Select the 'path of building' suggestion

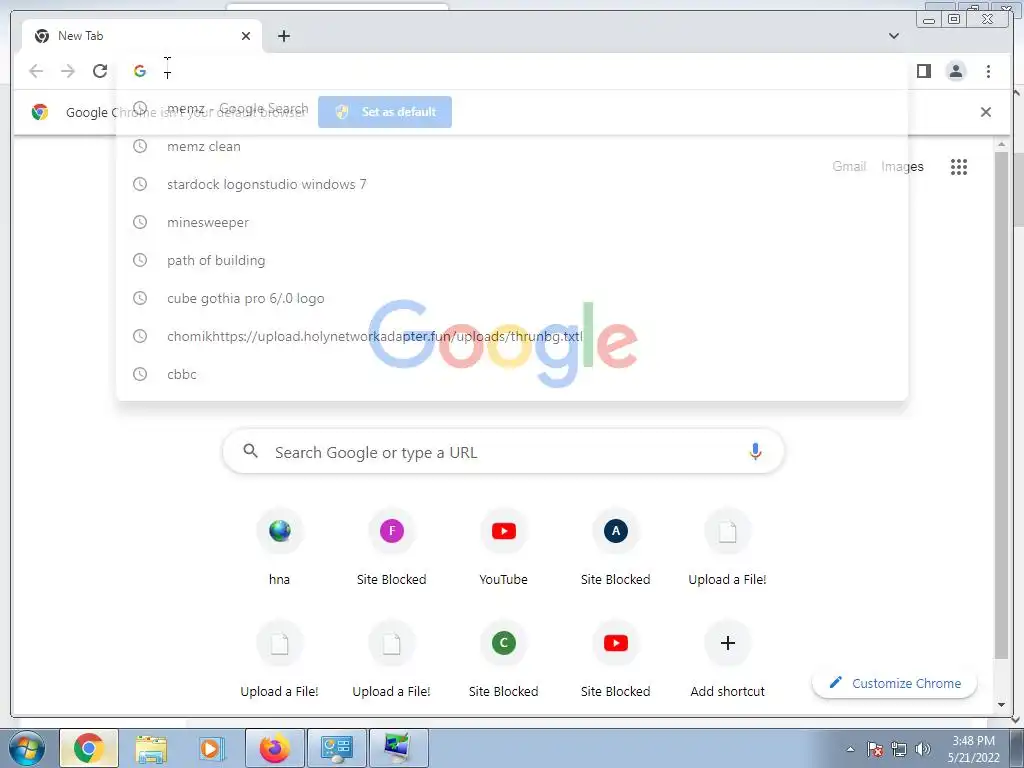511,260
